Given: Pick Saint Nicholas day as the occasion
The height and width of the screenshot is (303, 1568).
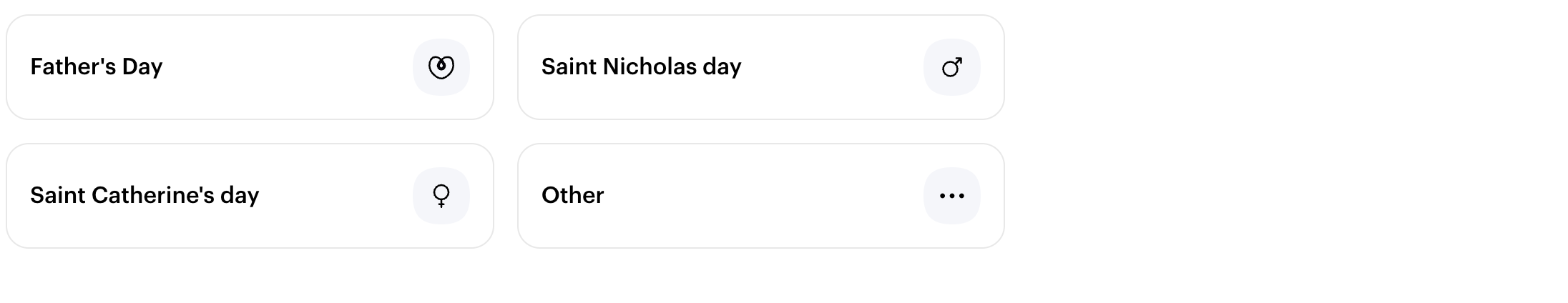Looking at the screenshot, I should pyautogui.click(x=761, y=67).
